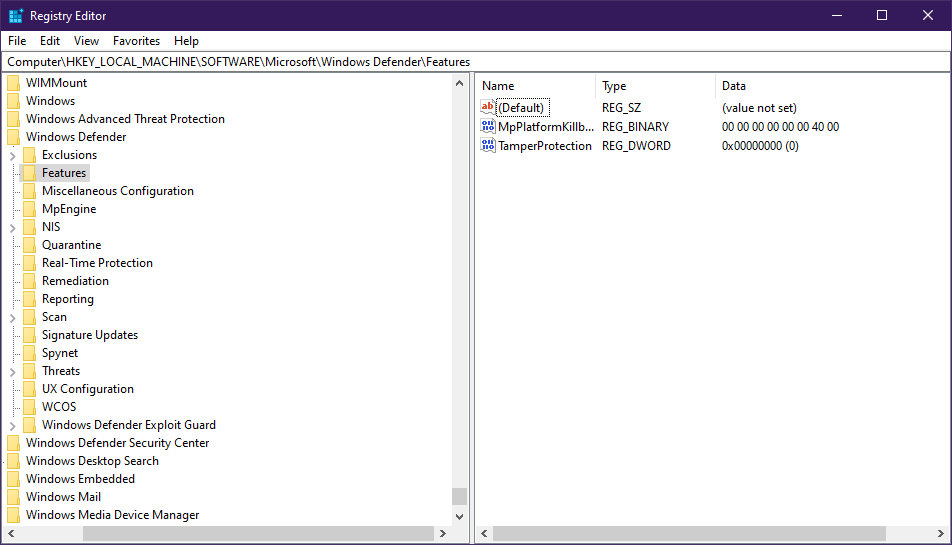Click the tree pane vertical scrollbar thumb
This screenshot has width=952, height=545.
[x=460, y=496]
